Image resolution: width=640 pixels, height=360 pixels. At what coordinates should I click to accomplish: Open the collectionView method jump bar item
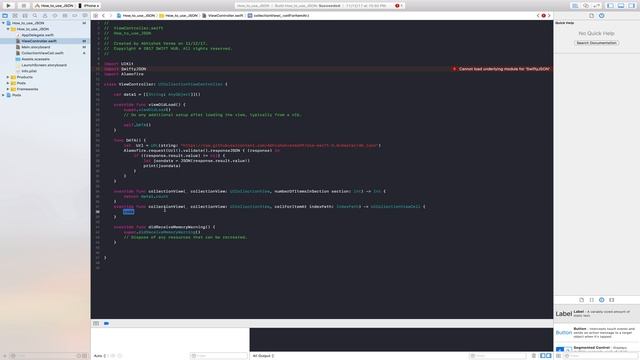pyautogui.click(x=278, y=16)
